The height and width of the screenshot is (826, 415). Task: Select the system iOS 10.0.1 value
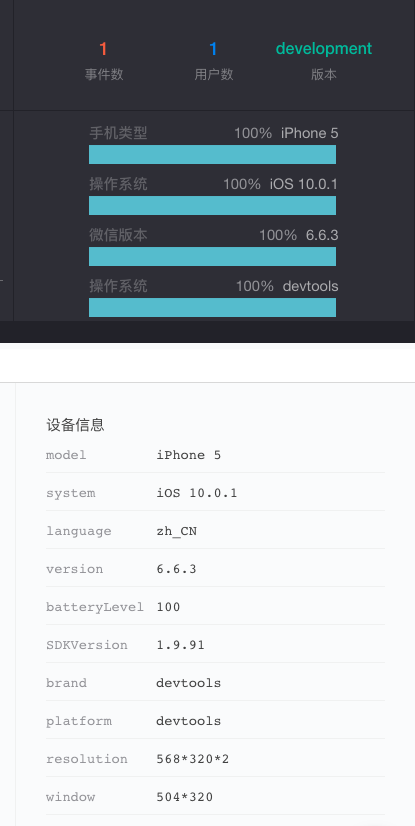196,493
